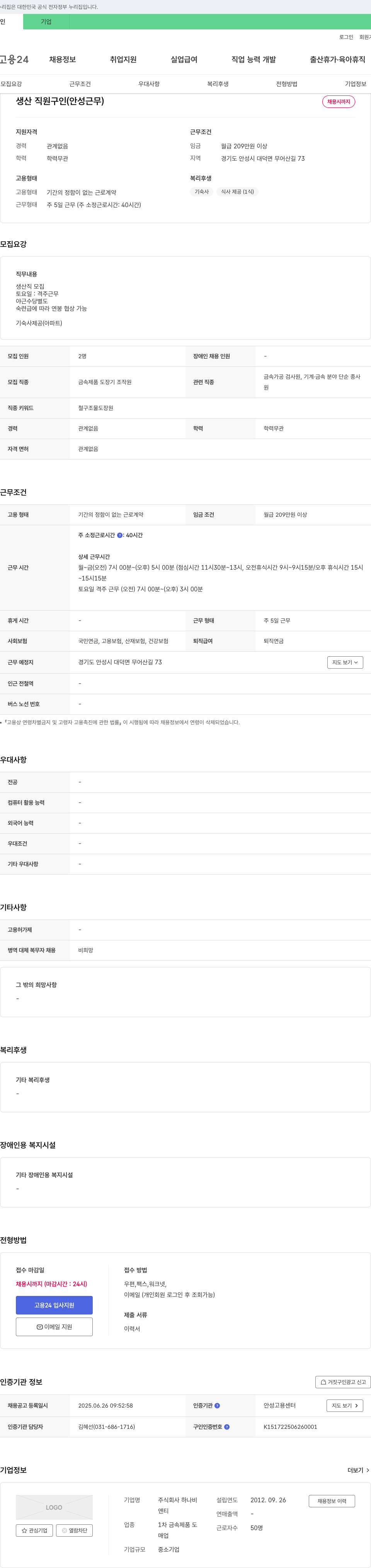This screenshot has width=371, height=1568.
Task: Open the 출산휴가·육아휴직 menu
Action: pos(337,60)
